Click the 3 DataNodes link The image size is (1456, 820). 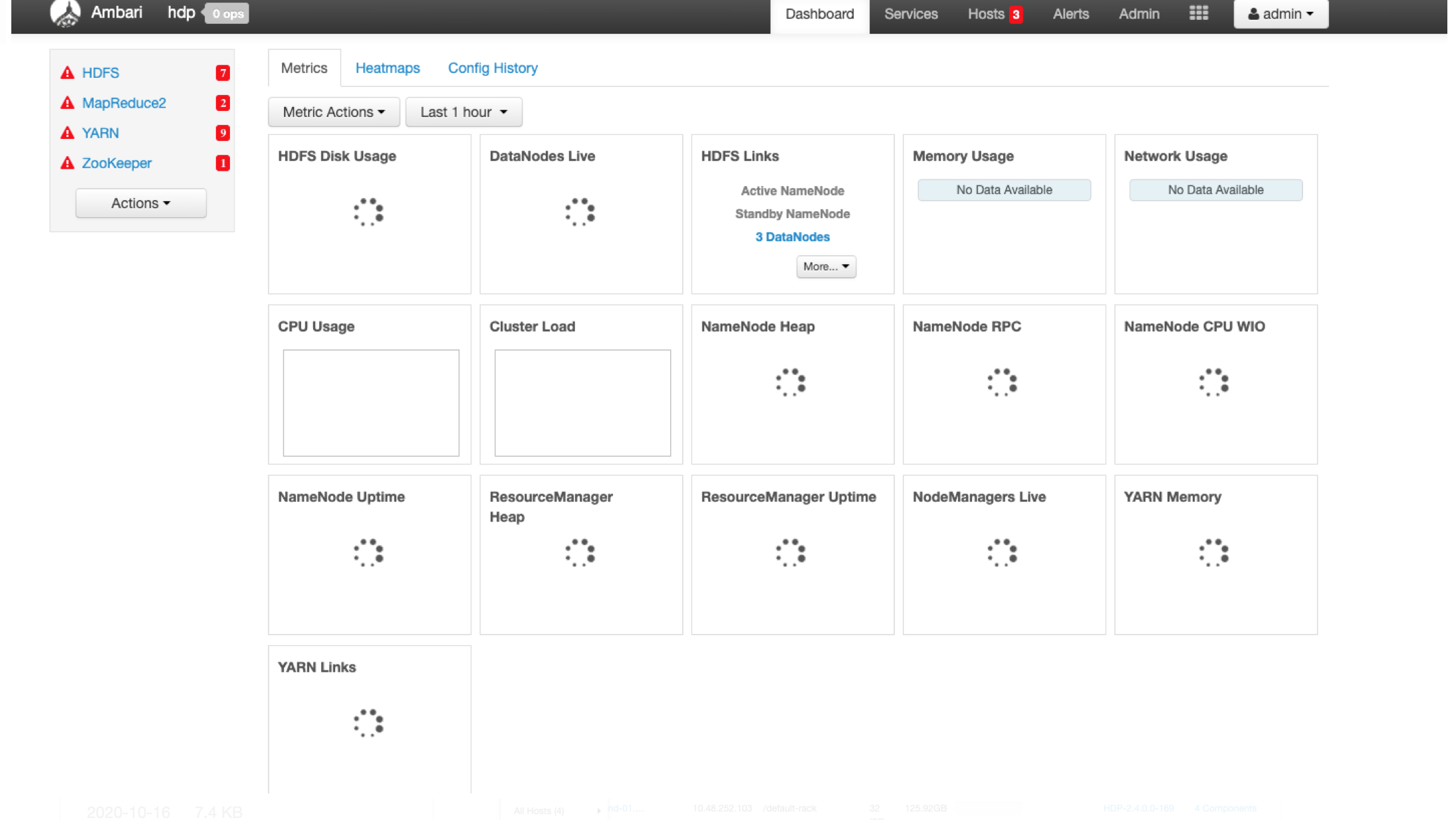[792, 236]
